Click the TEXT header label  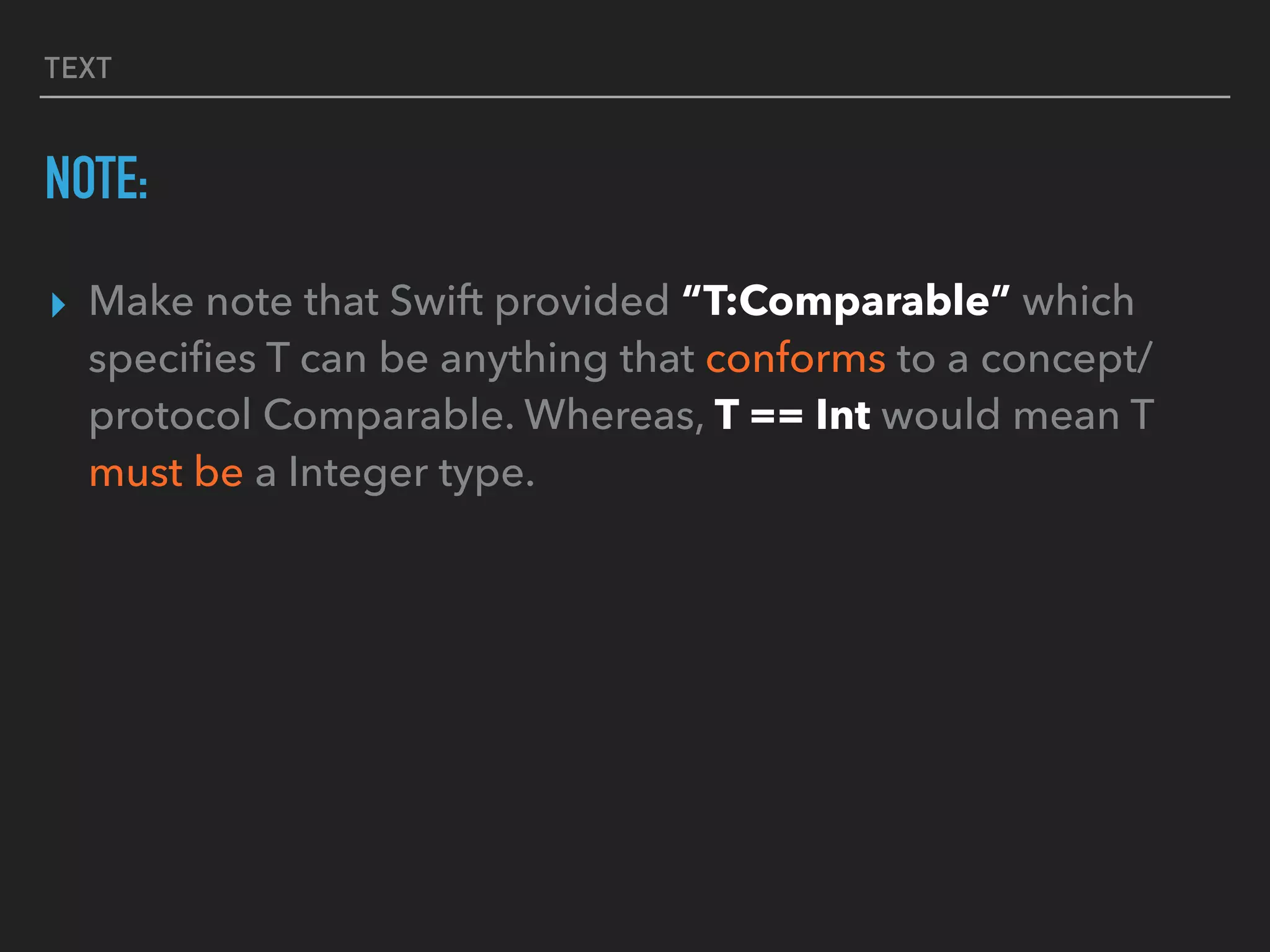click(x=78, y=68)
